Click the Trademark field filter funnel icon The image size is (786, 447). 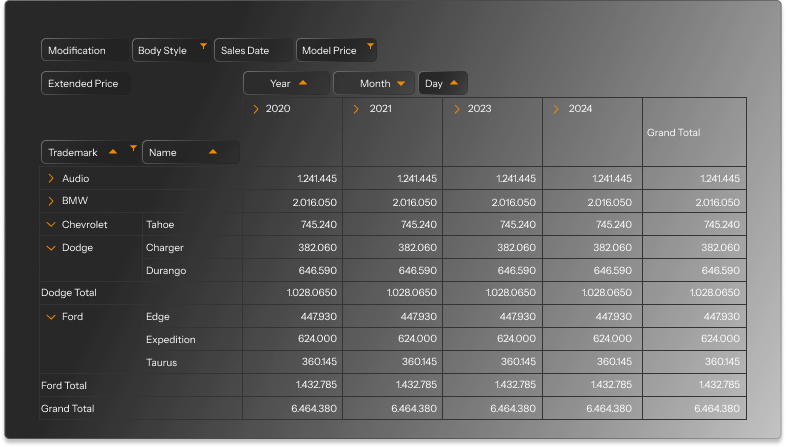133,148
